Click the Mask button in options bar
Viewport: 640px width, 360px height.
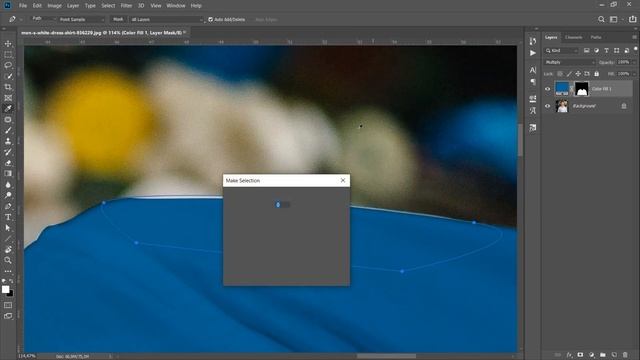[x=118, y=19]
